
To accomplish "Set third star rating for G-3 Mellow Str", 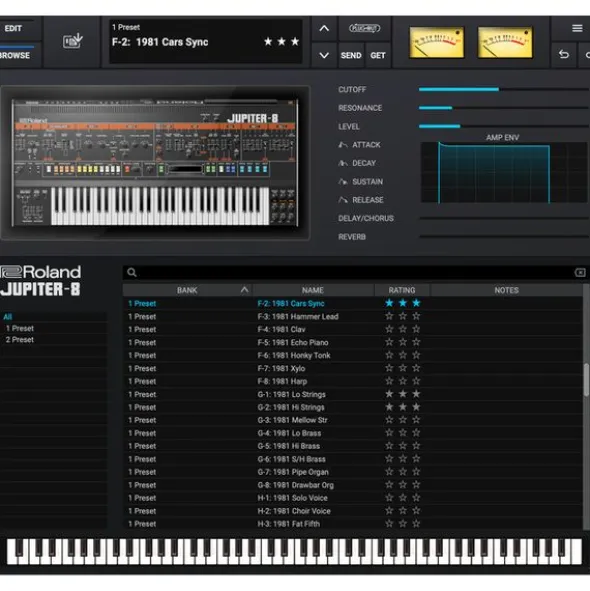I will pyautogui.click(x=416, y=420).
